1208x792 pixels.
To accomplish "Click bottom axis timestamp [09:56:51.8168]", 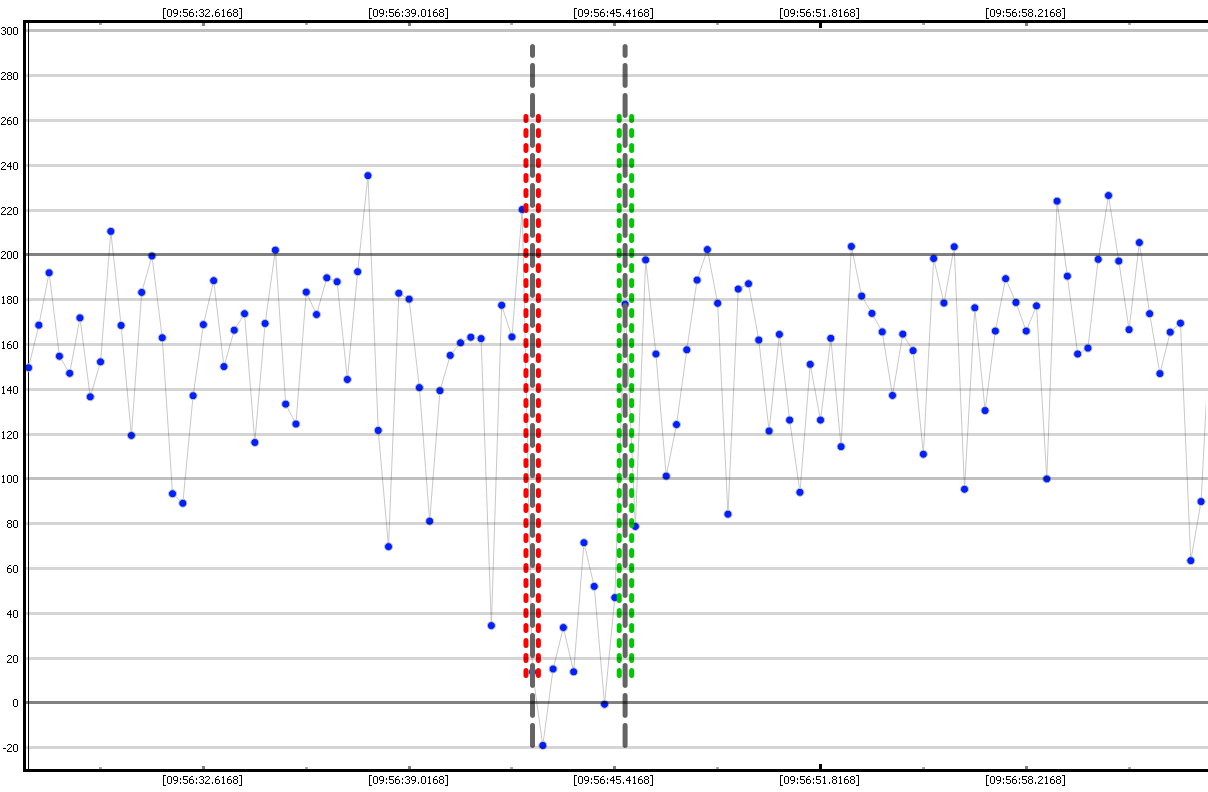I will coord(819,780).
